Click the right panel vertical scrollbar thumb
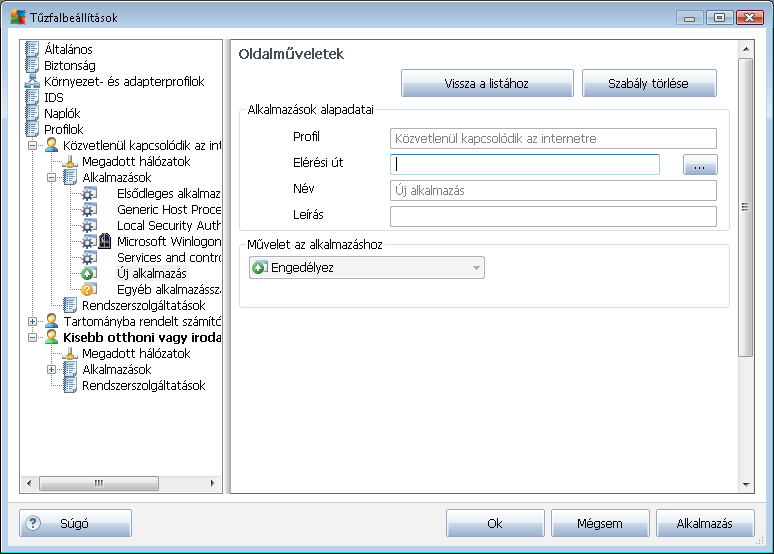 (x=745, y=207)
